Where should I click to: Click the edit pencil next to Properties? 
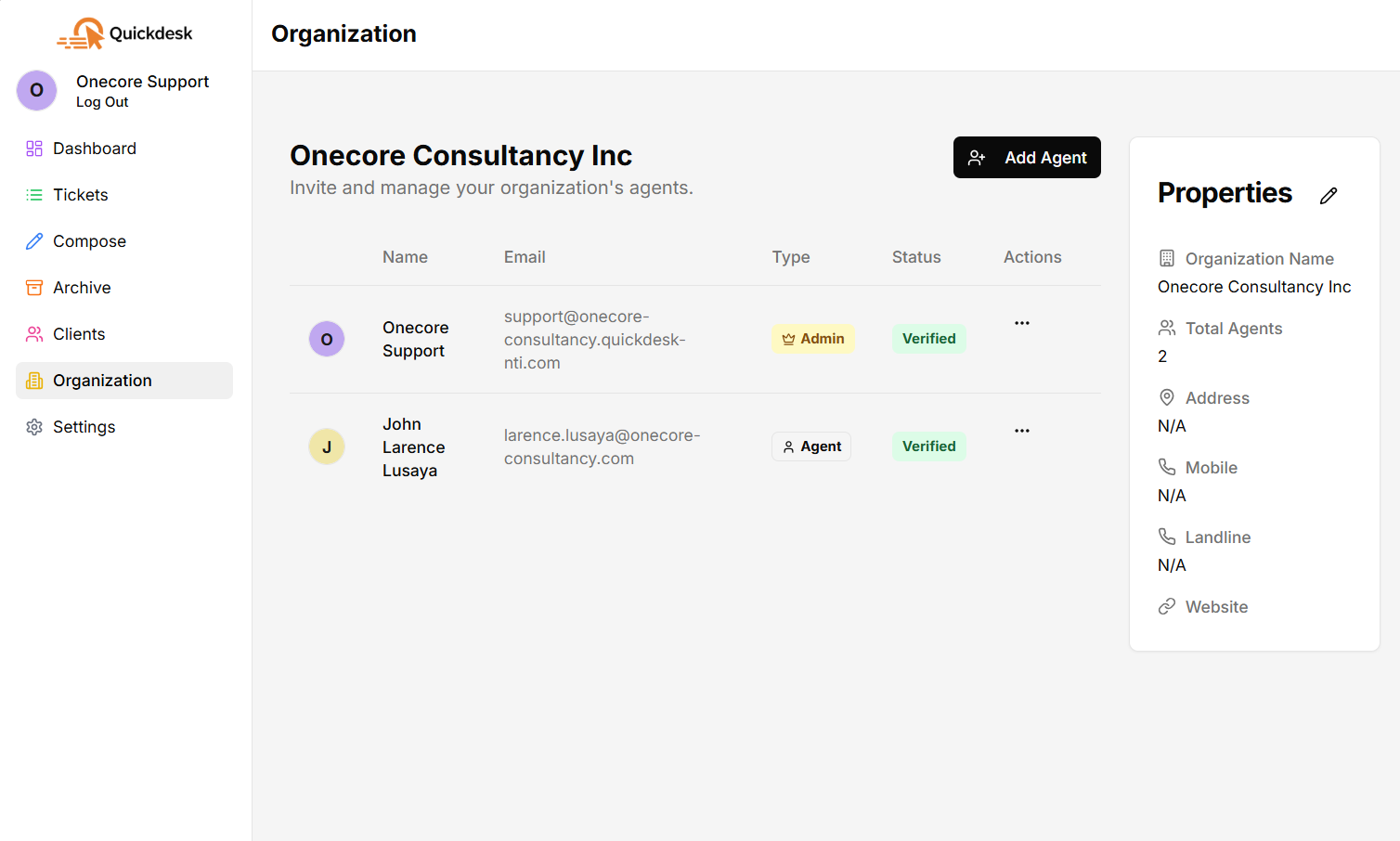pyautogui.click(x=1328, y=195)
